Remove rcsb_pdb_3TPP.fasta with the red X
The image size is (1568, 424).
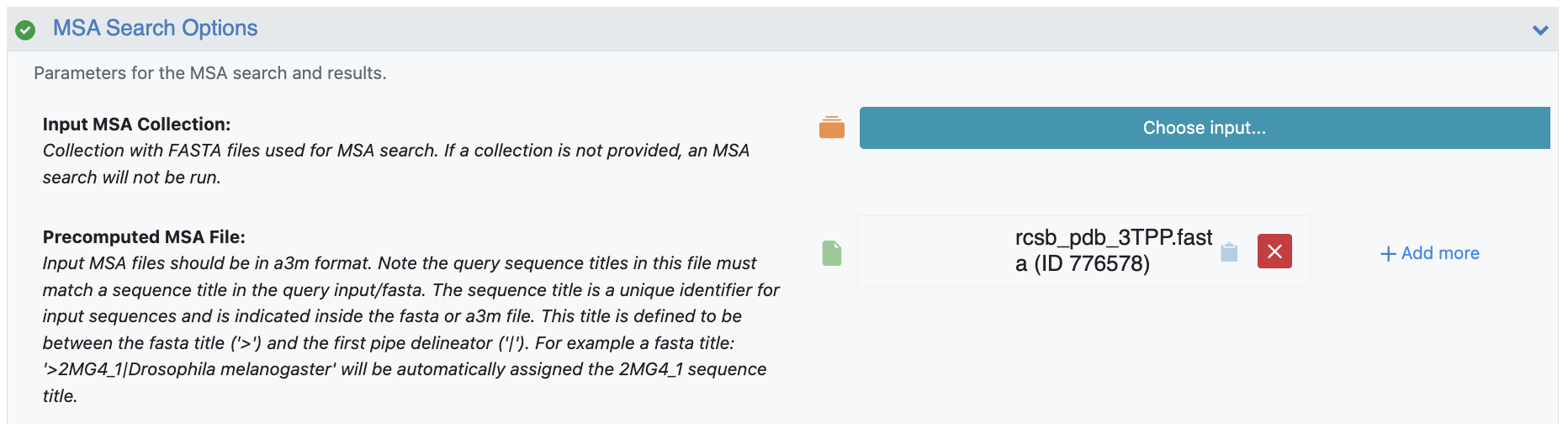pyautogui.click(x=1274, y=252)
